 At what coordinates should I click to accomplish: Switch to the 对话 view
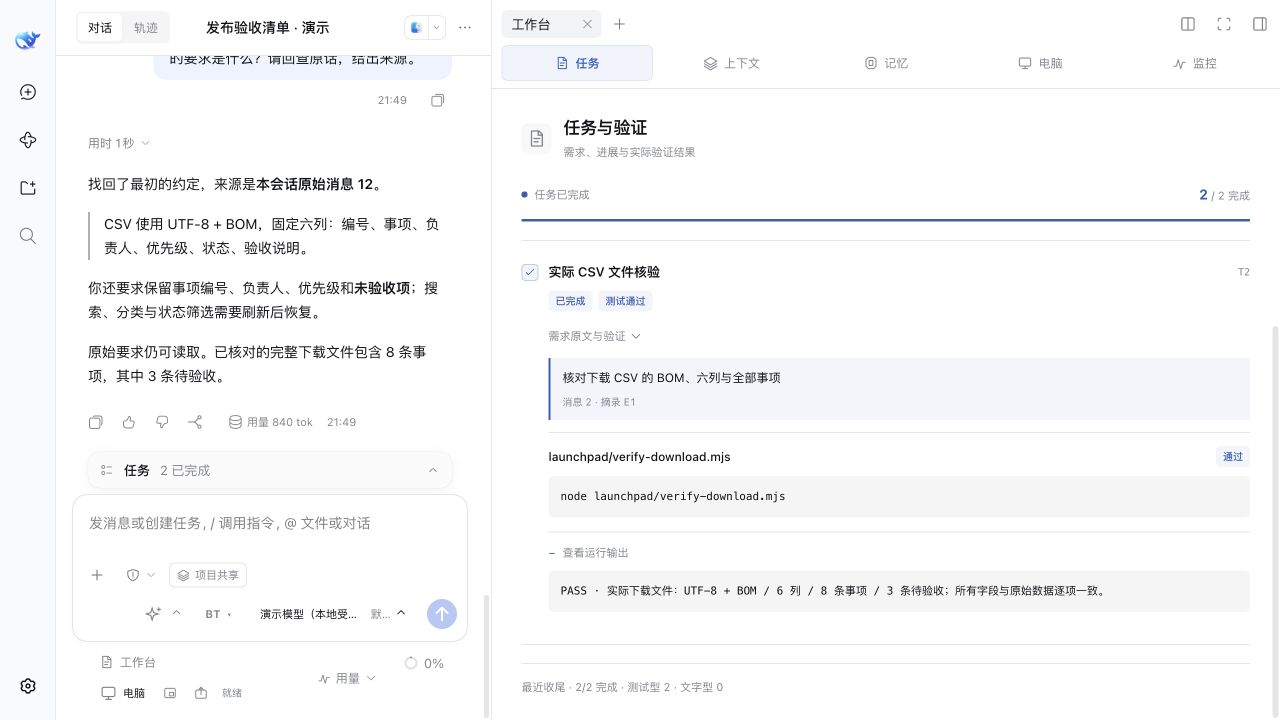[x=100, y=28]
